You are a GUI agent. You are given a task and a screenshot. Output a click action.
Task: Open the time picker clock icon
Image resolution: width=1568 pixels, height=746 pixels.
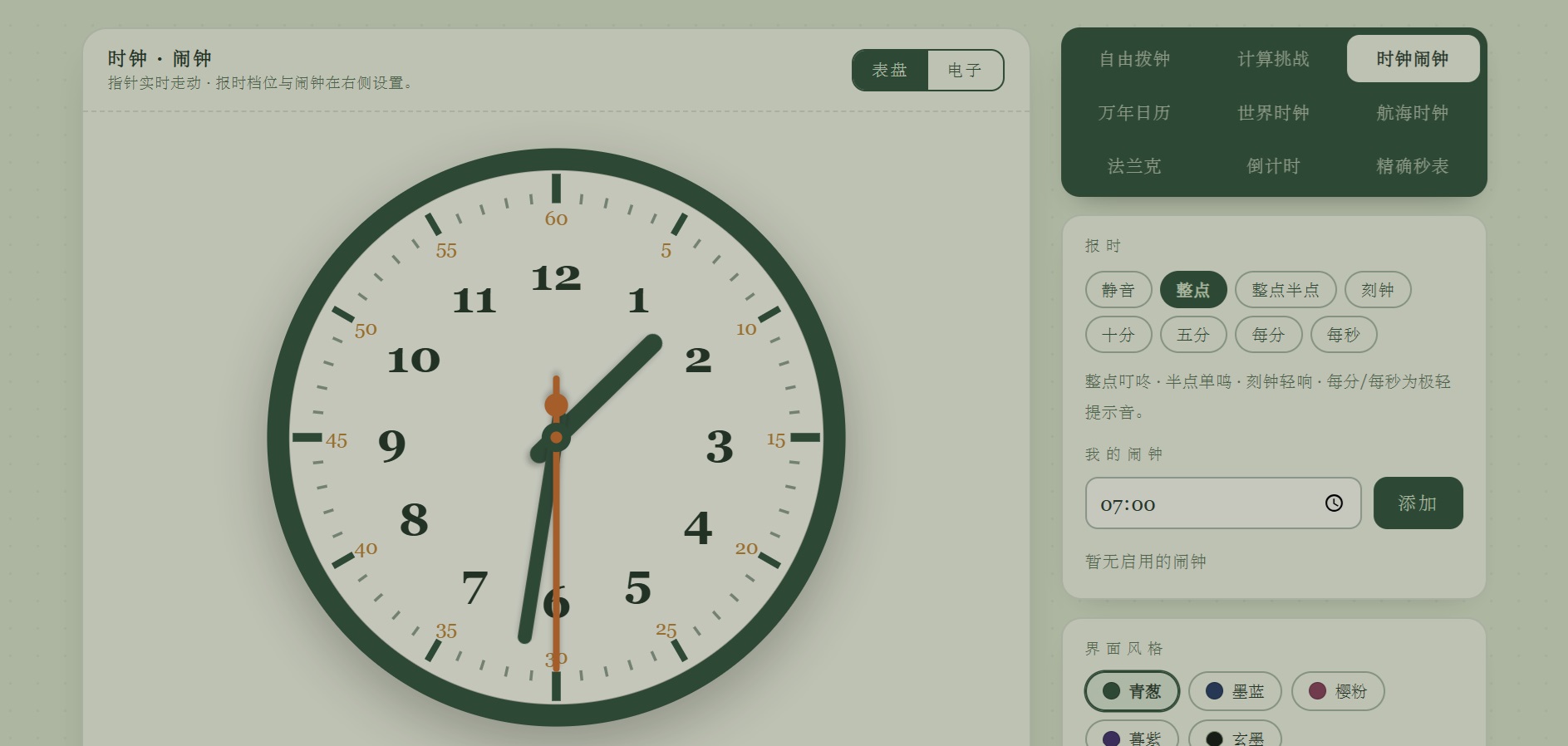[1334, 503]
